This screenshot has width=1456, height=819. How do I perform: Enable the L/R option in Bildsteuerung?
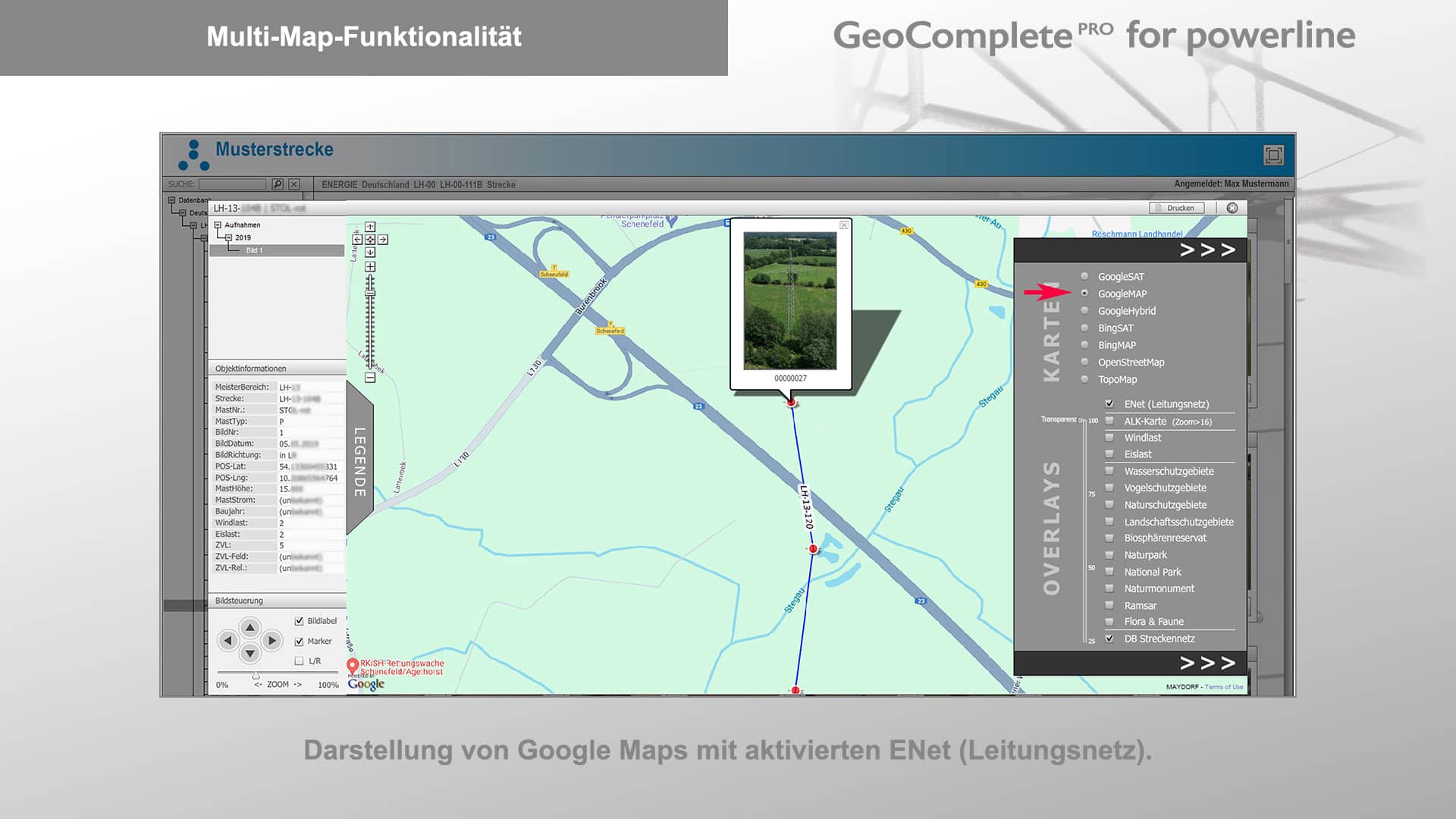click(x=299, y=661)
